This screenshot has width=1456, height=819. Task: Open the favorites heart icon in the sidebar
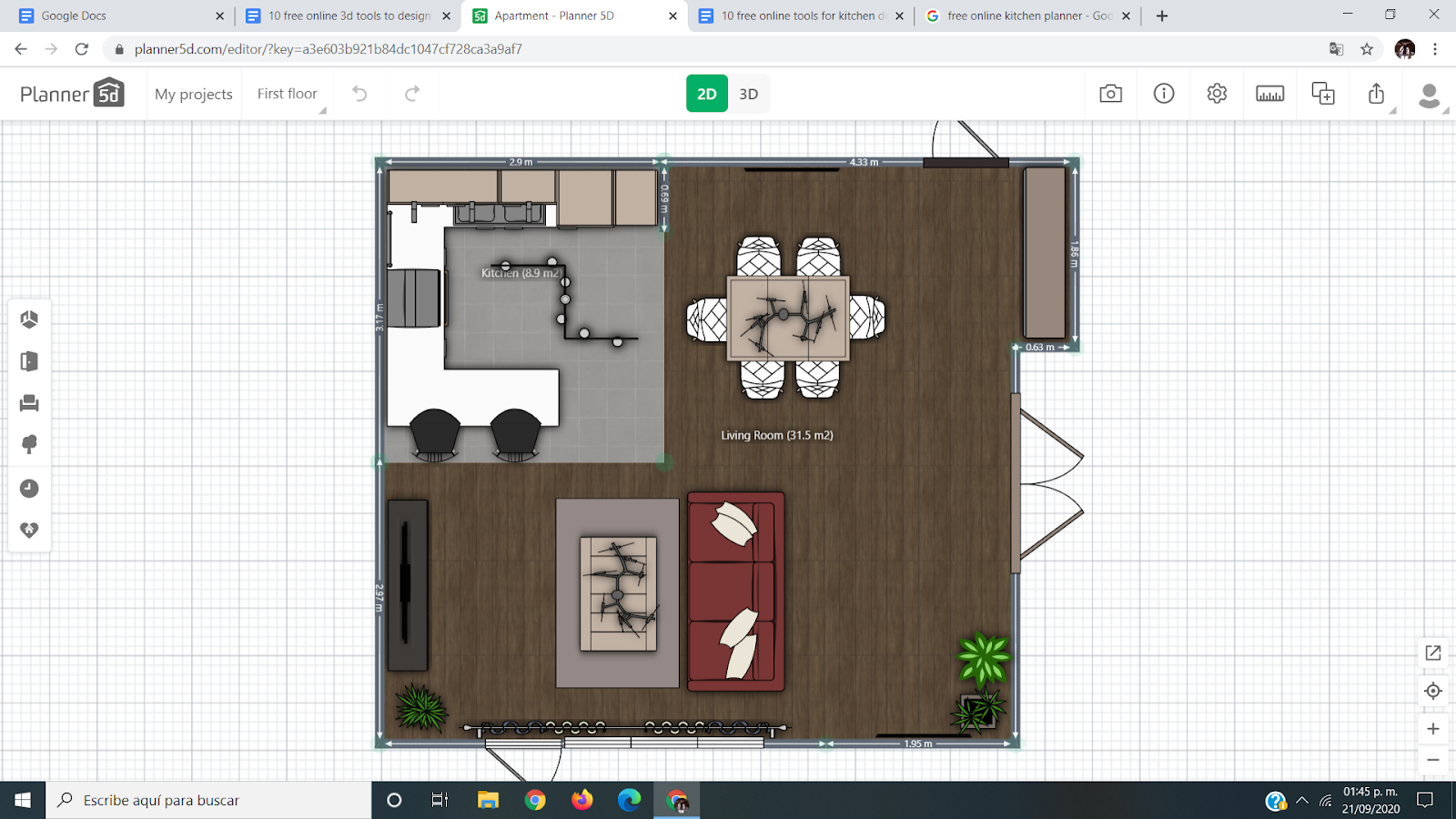coord(29,530)
